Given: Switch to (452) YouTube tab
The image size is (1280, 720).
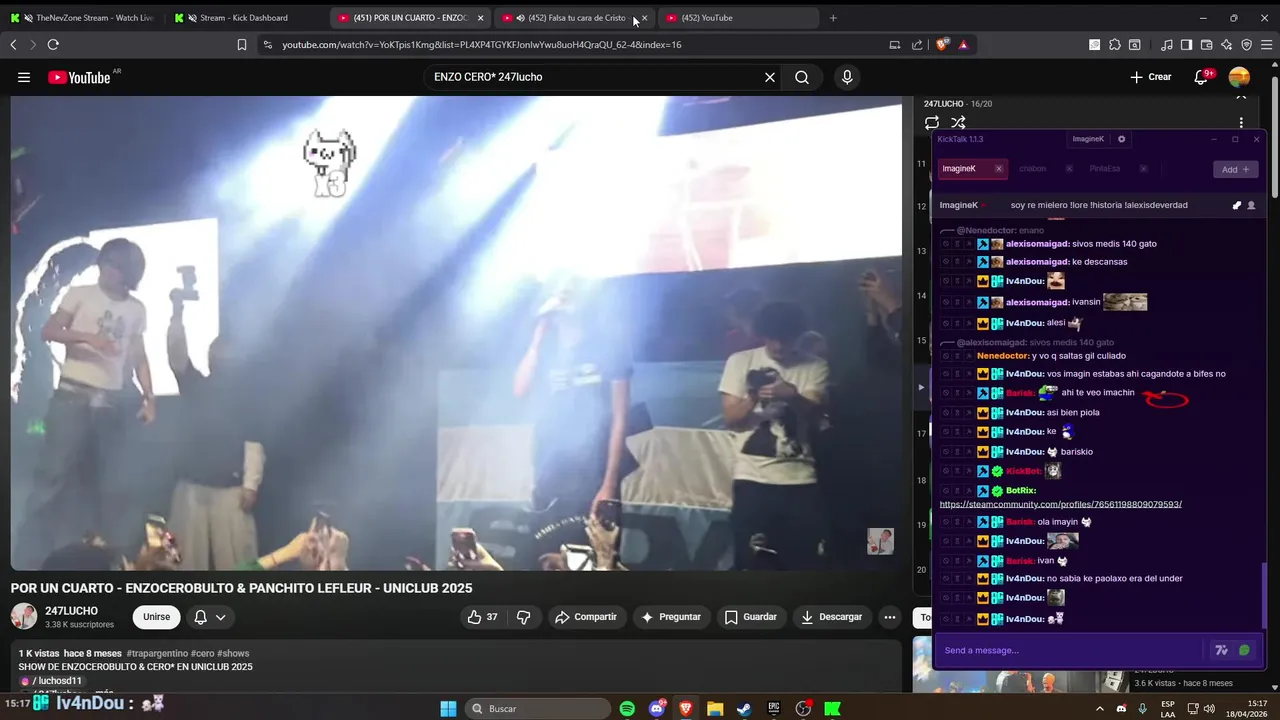Looking at the screenshot, I should pos(738,18).
